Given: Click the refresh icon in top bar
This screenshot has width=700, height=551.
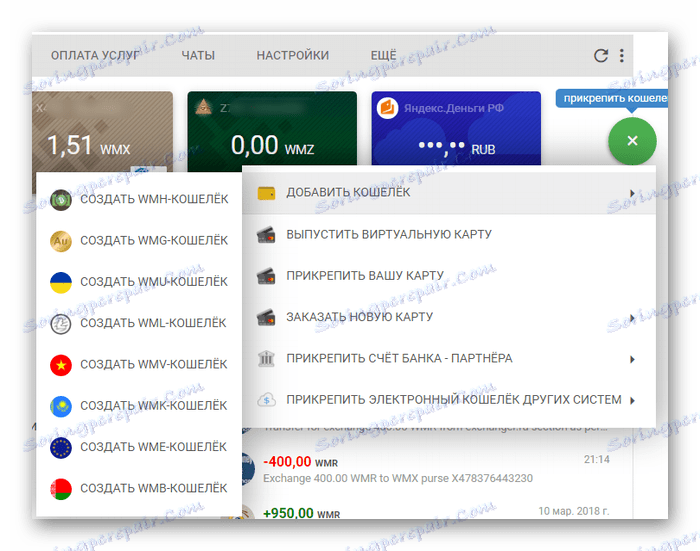Looking at the screenshot, I should click(601, 55).
